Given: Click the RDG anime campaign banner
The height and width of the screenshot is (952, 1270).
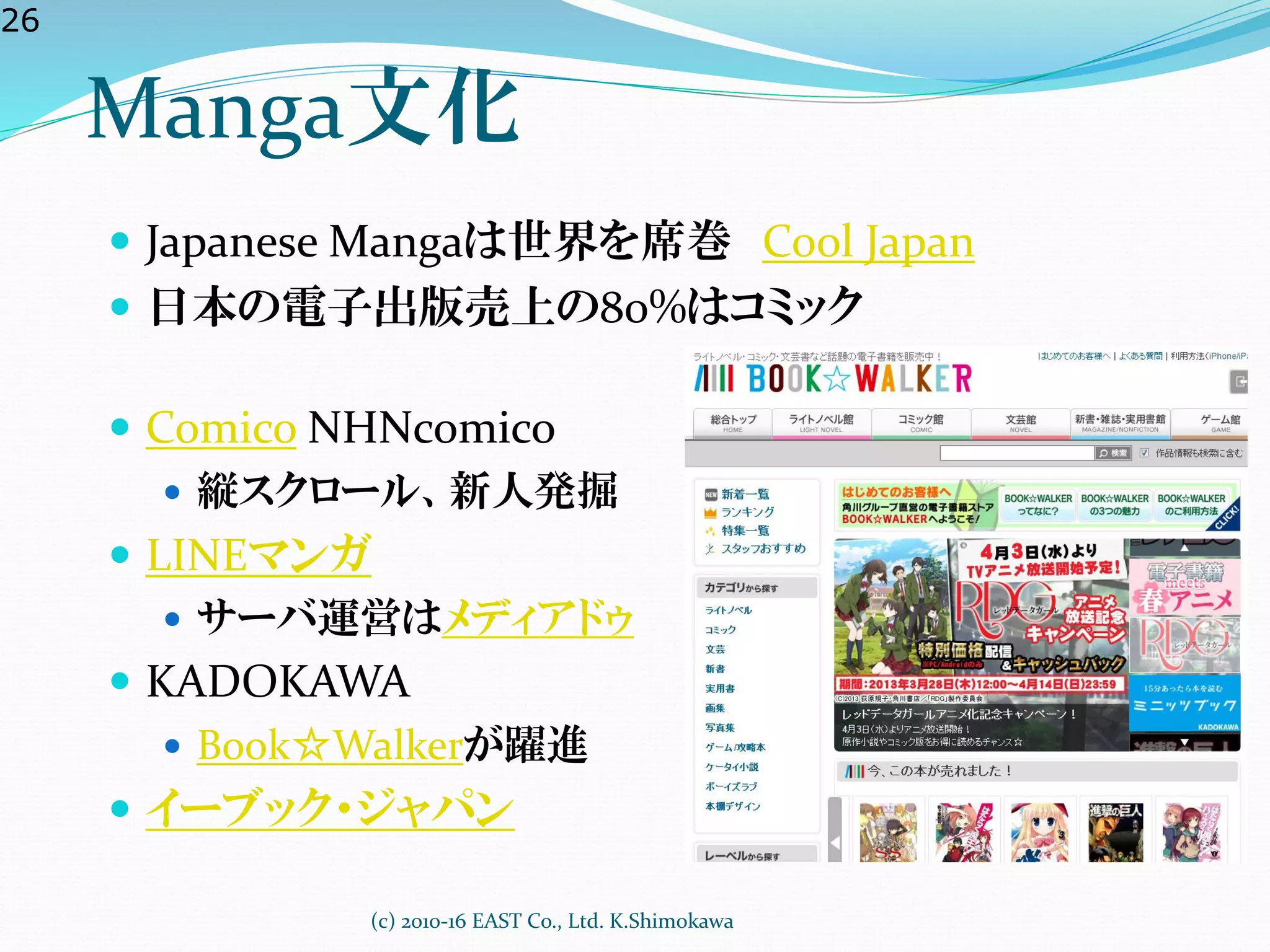Looking at the screenshot, I should (981, 645).
